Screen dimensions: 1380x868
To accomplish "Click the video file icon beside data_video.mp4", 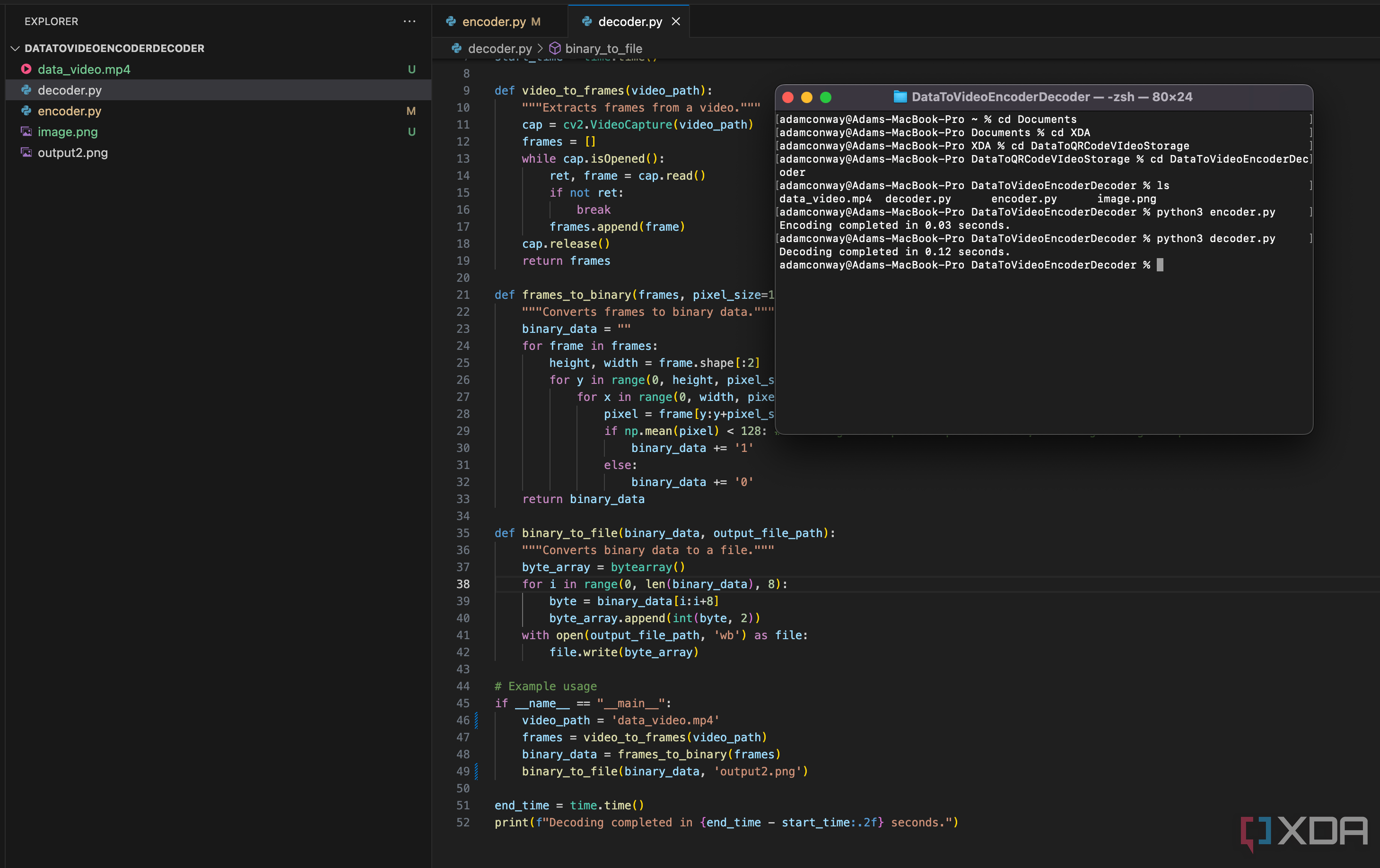I will click(x=26, y=69).
